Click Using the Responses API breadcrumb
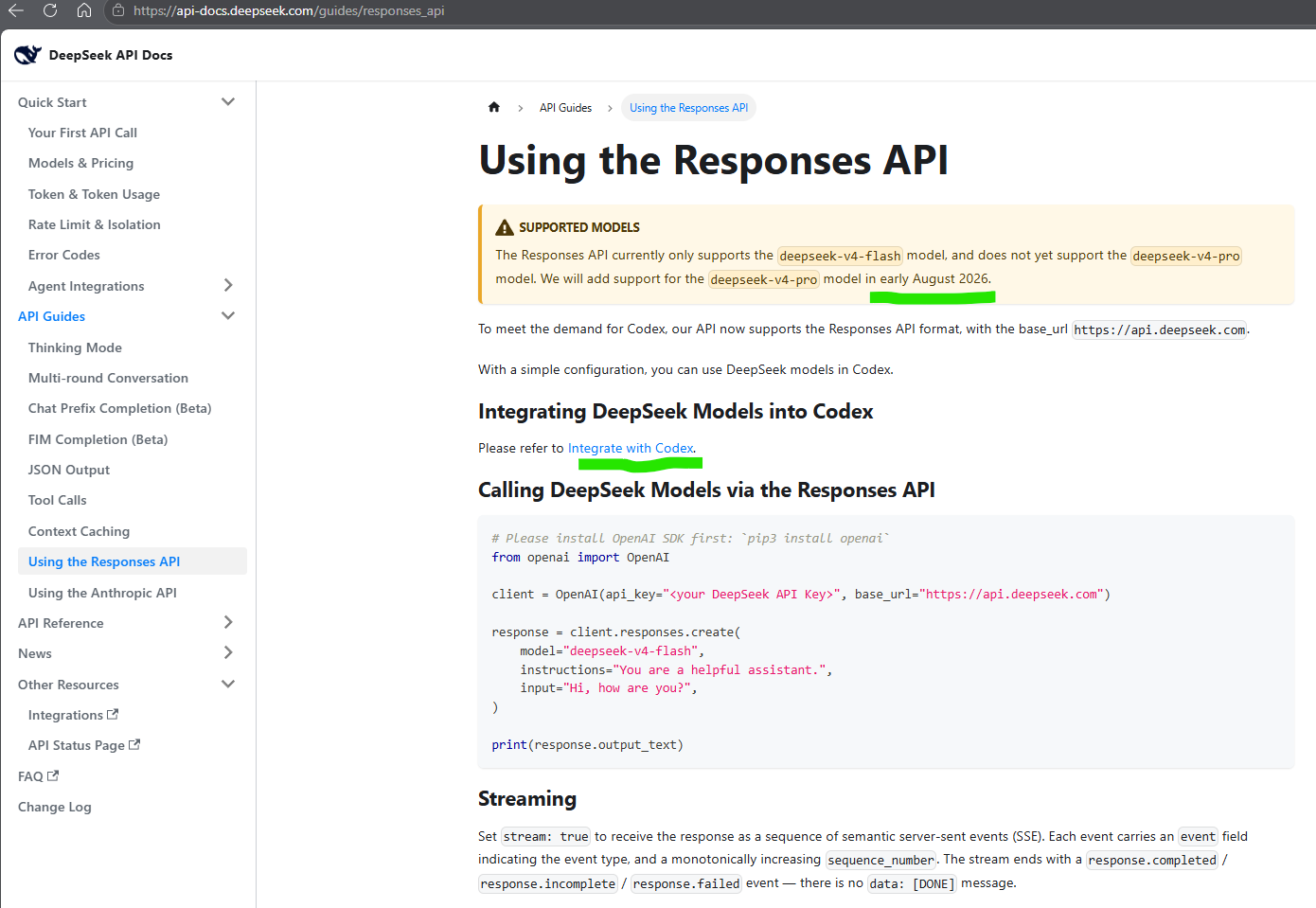Viewport: 1316px width, 908px height. (688, 108)
